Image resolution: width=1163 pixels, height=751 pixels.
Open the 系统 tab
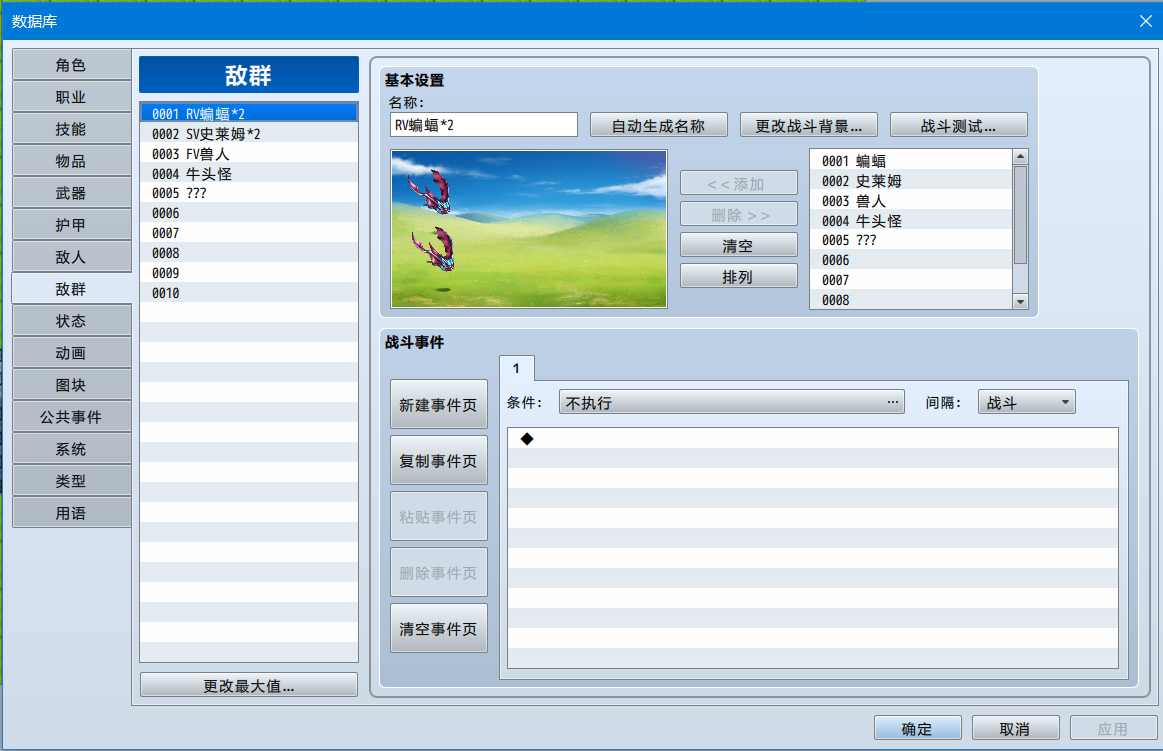[71, 449]
